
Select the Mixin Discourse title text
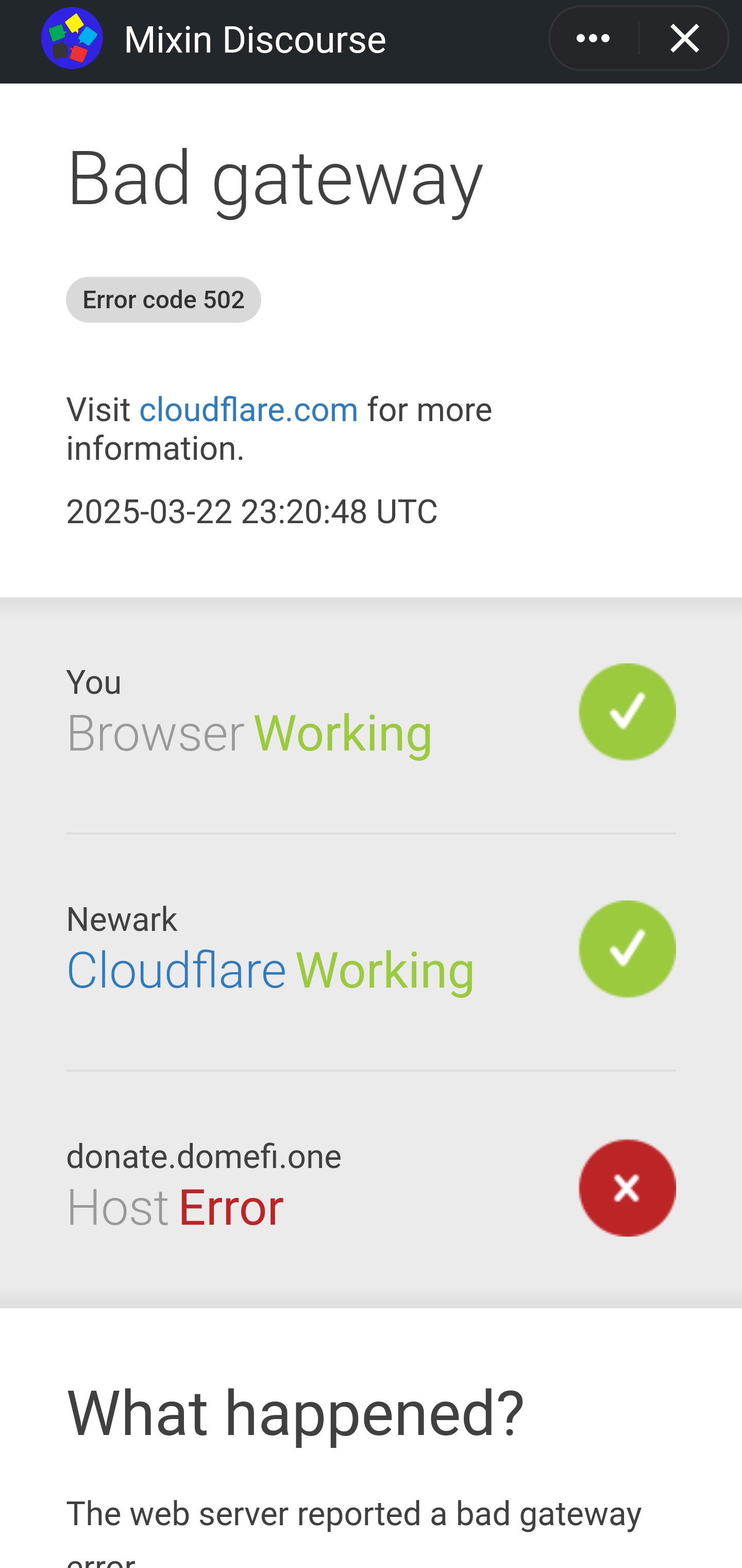[255, 40]
